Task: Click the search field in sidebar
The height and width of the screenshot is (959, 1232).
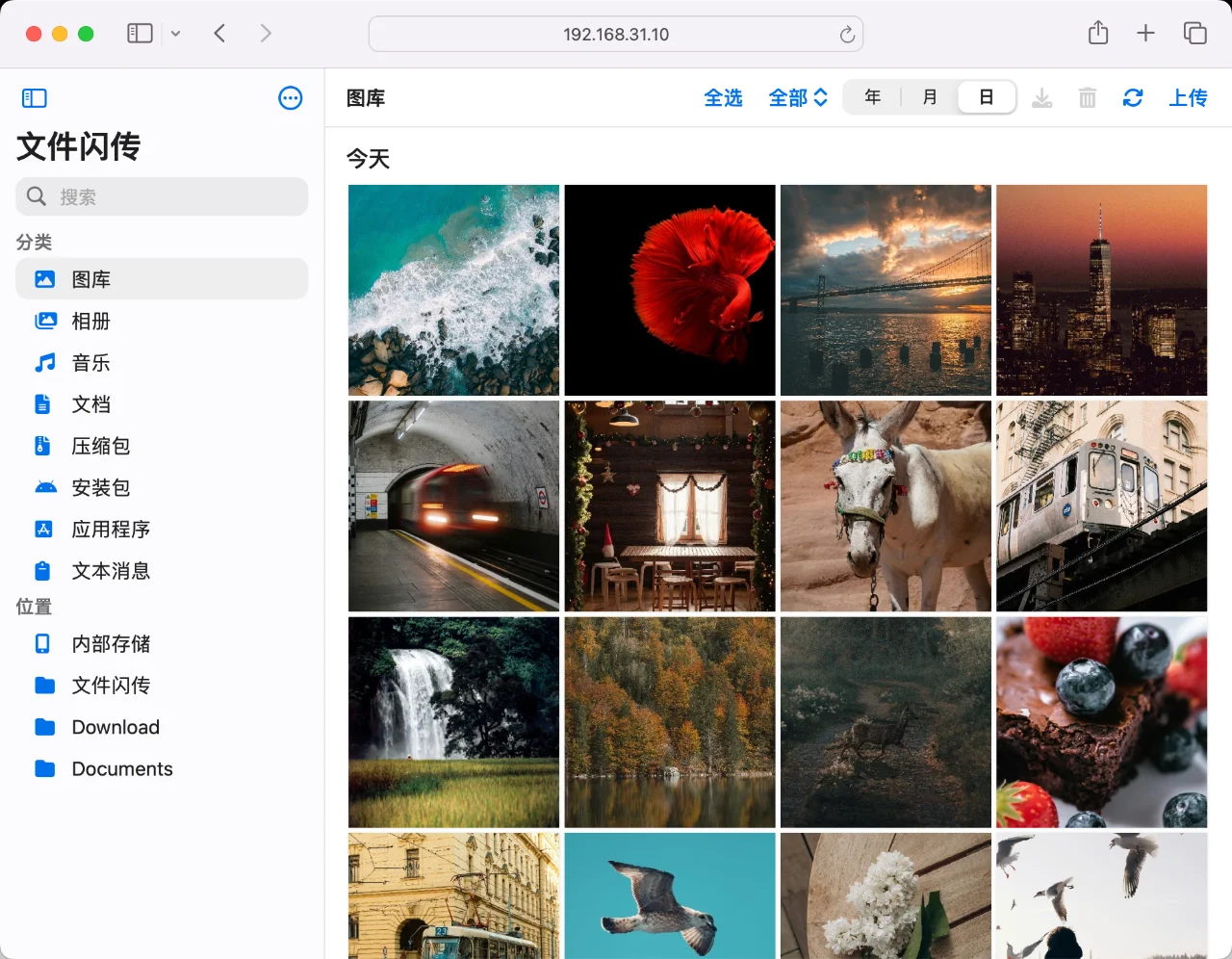Action: [162, 196]
